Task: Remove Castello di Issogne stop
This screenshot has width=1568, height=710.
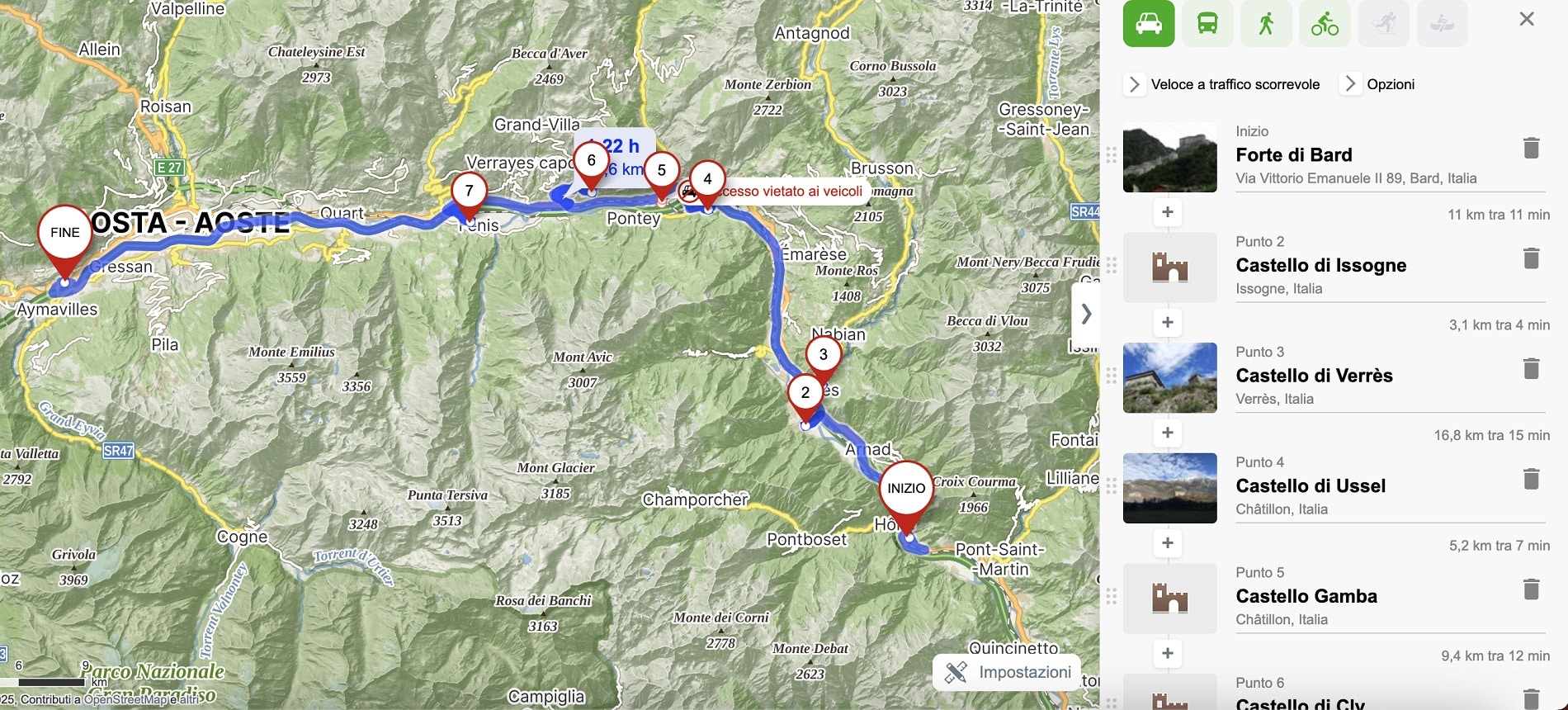Action: click(x=1531, y=258)
